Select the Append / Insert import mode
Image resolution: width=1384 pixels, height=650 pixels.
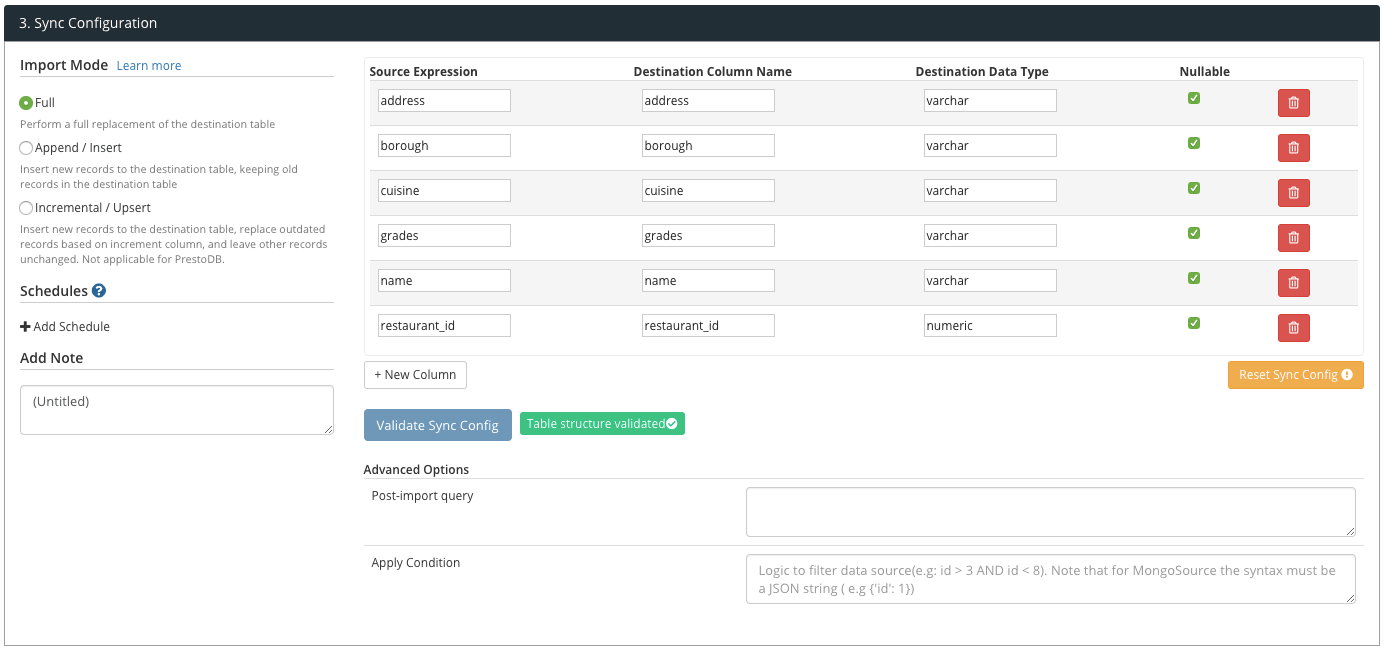26,148
